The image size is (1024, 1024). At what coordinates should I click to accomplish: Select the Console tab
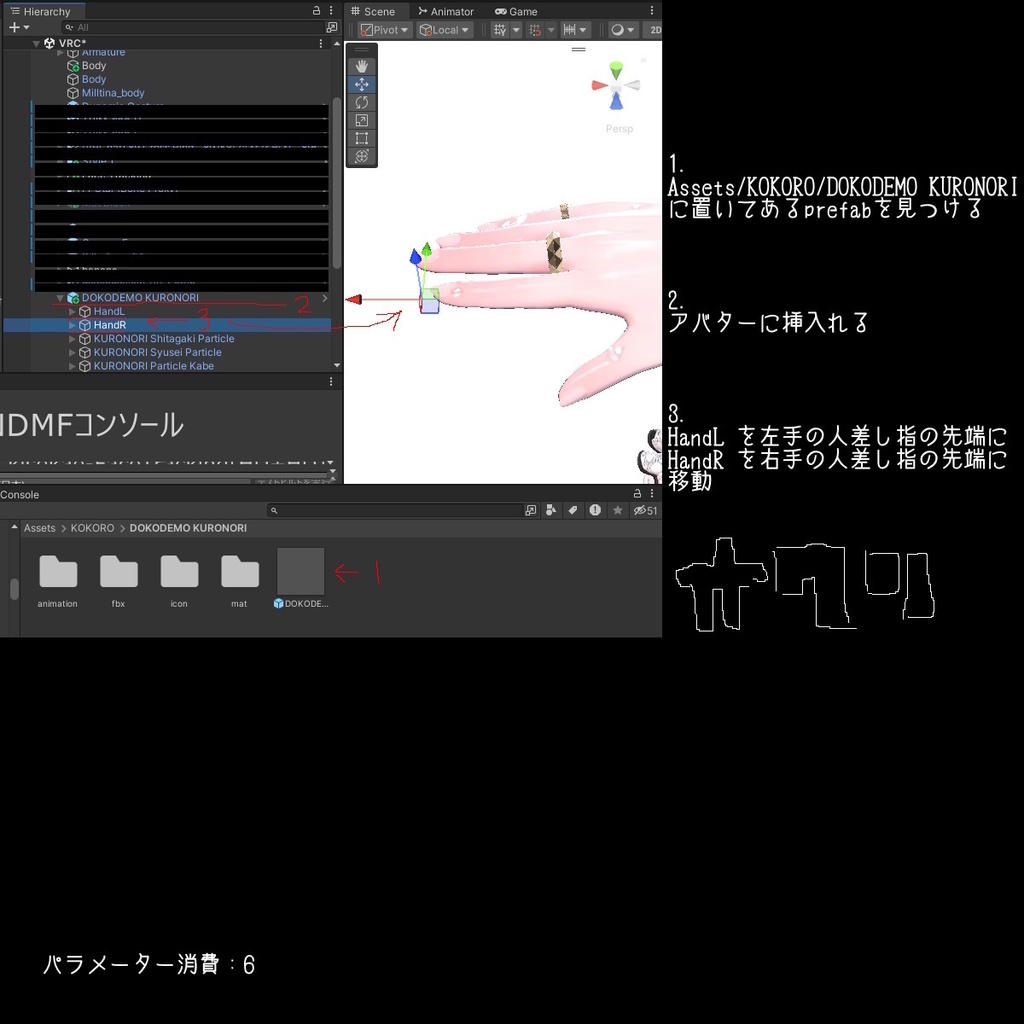[x=20, y=494]
